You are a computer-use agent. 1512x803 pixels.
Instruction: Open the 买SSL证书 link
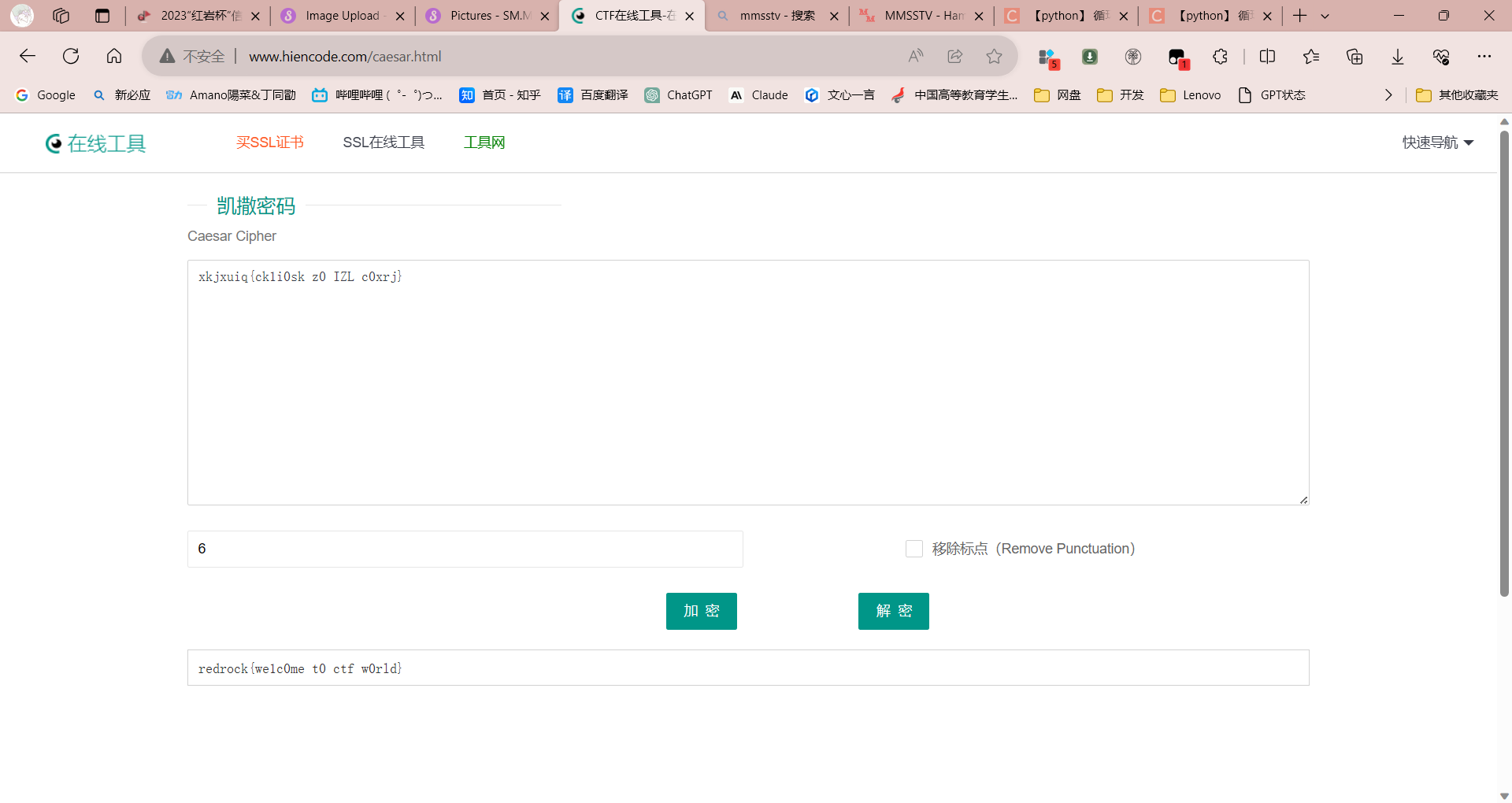tap(270, 142)
